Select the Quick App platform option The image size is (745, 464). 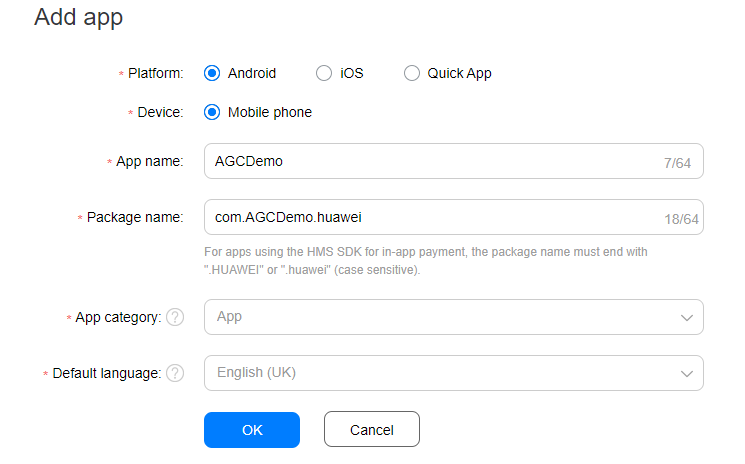[412, 73]
